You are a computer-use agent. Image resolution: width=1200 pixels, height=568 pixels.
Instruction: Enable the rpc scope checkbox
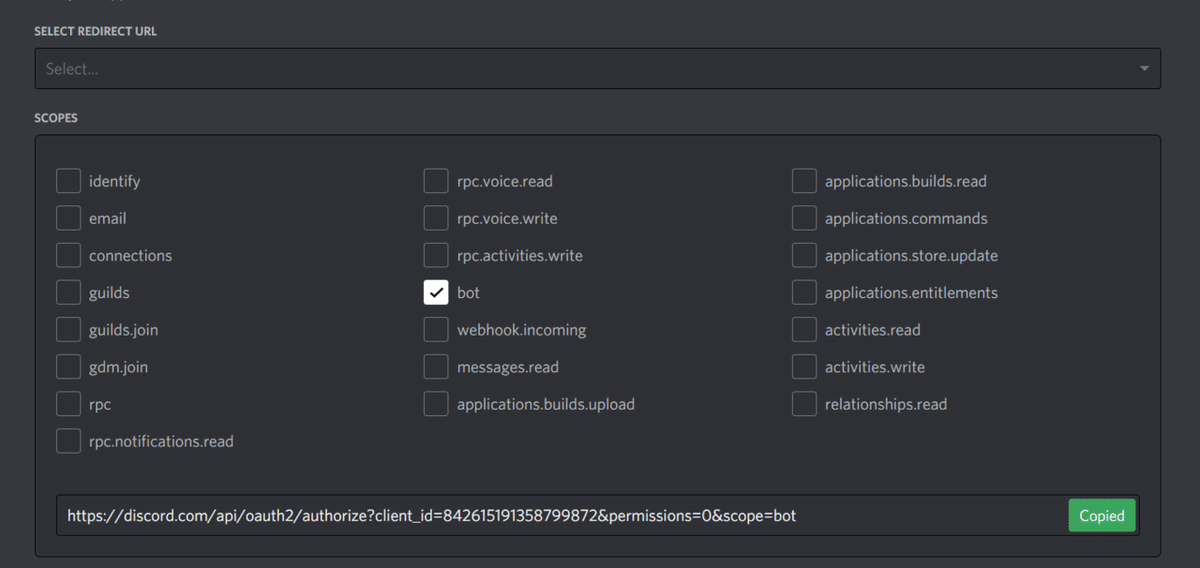[x=68, y=404]
